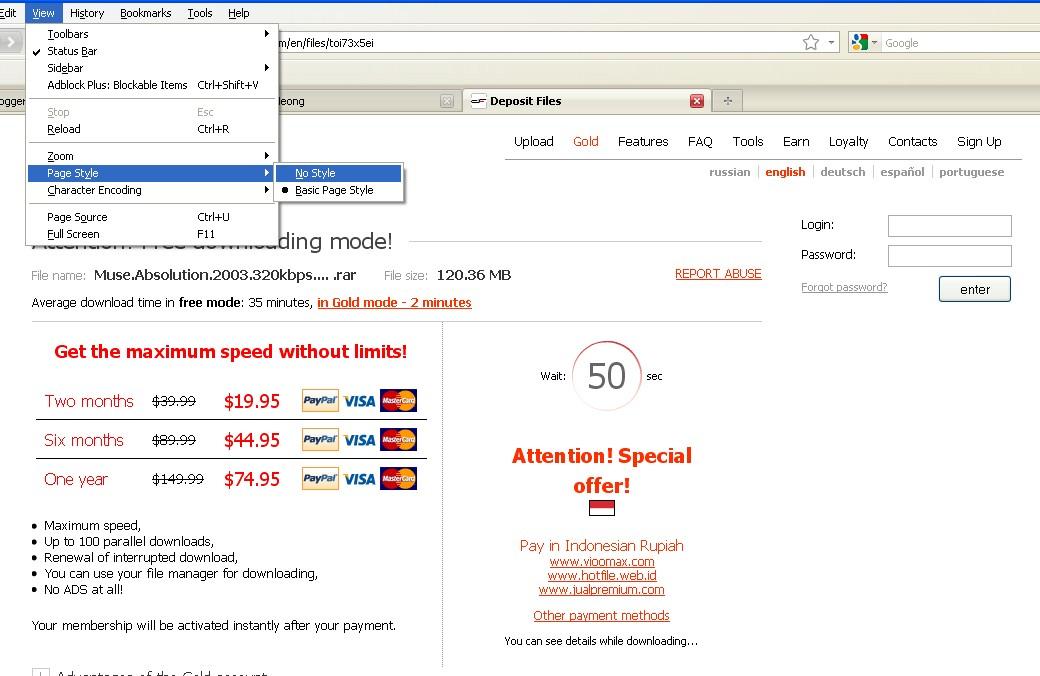The image size is (1040, 676).
Task: Open the Earn navigation link
Action: pyautogui.click(x=796, y=141)
